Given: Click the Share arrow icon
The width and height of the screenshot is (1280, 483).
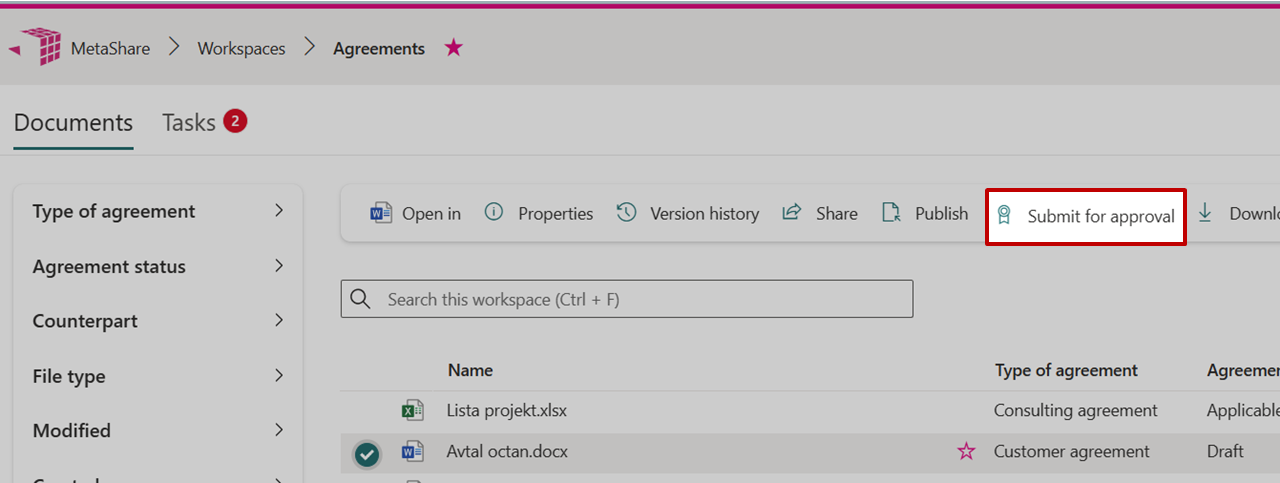Looking at the screenshot, I should tap(792, 213).
